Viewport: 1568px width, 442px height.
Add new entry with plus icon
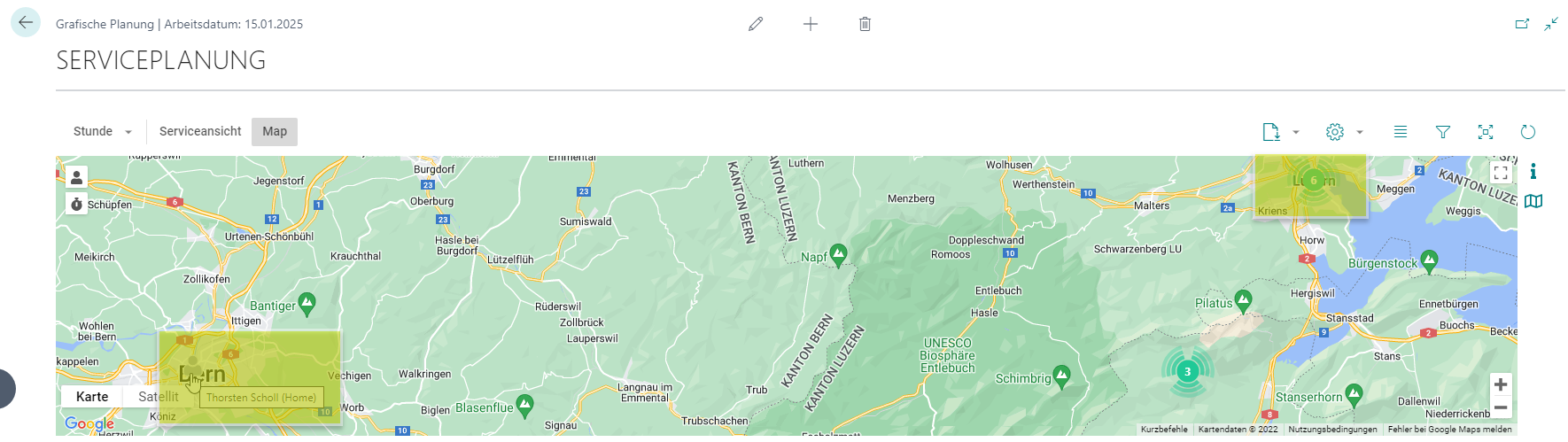[x=811, y=24]
